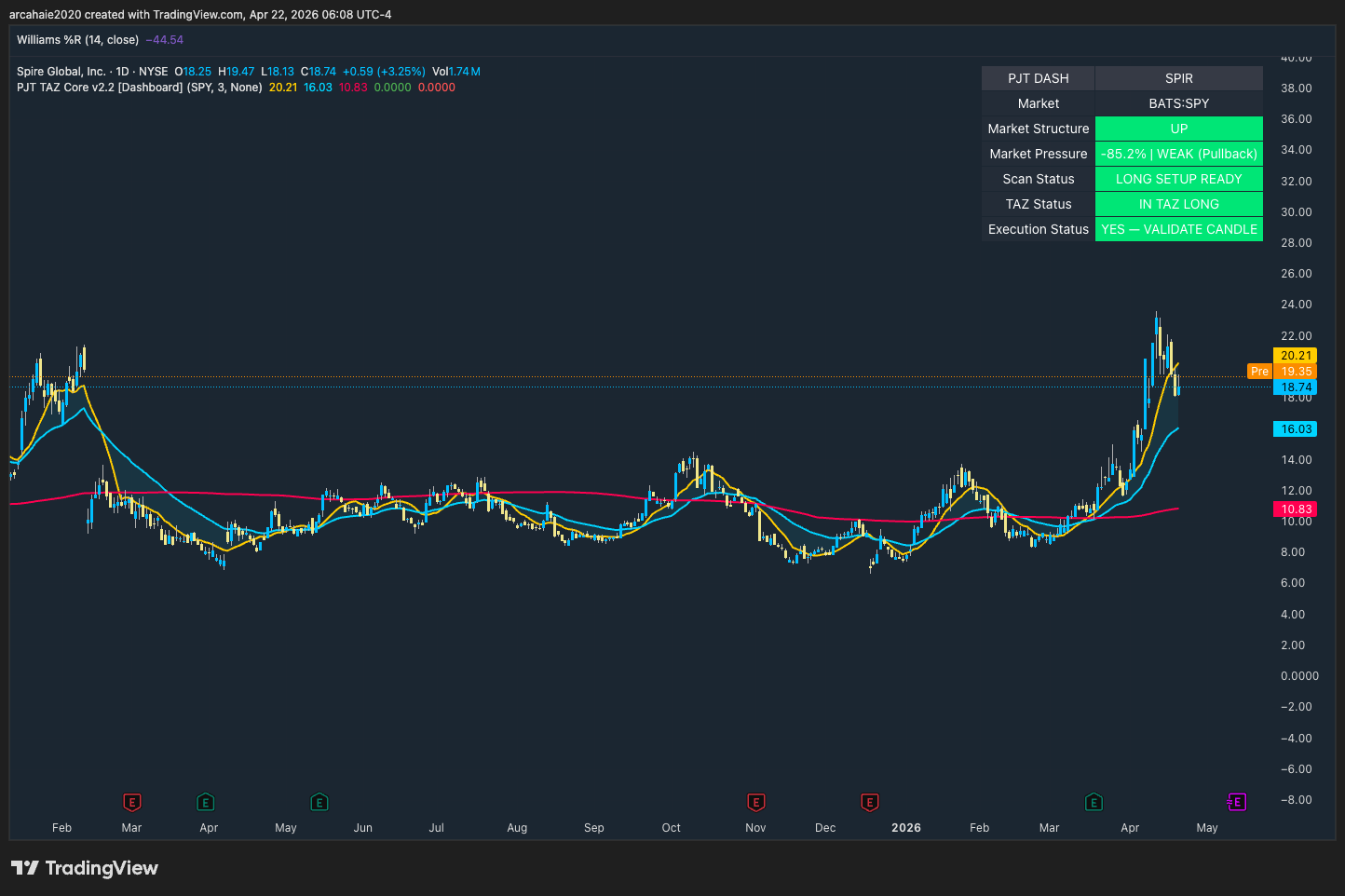
Task: Select the Williams %R indicator legend
Action: tap(77, 40)
